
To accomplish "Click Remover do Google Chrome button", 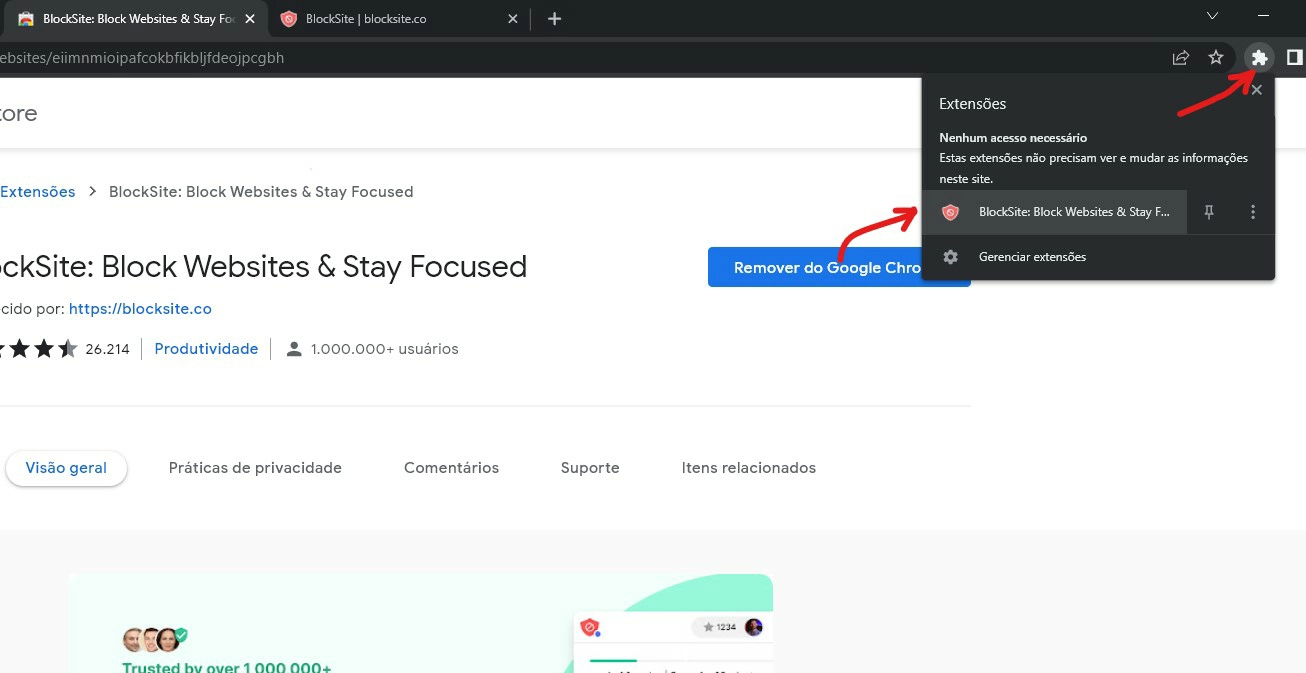I will [839, 268].
